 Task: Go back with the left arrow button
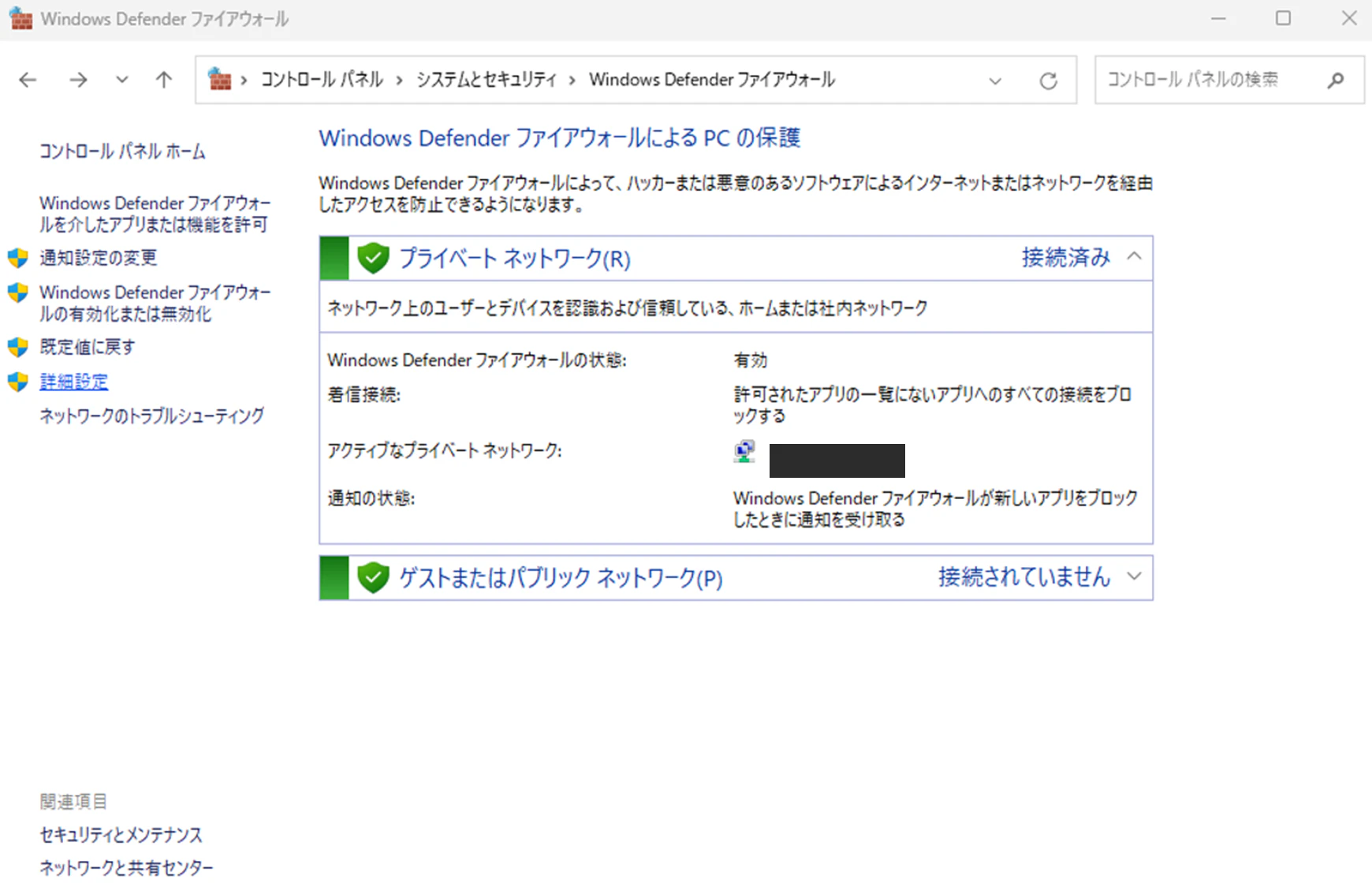click(28, 80)
